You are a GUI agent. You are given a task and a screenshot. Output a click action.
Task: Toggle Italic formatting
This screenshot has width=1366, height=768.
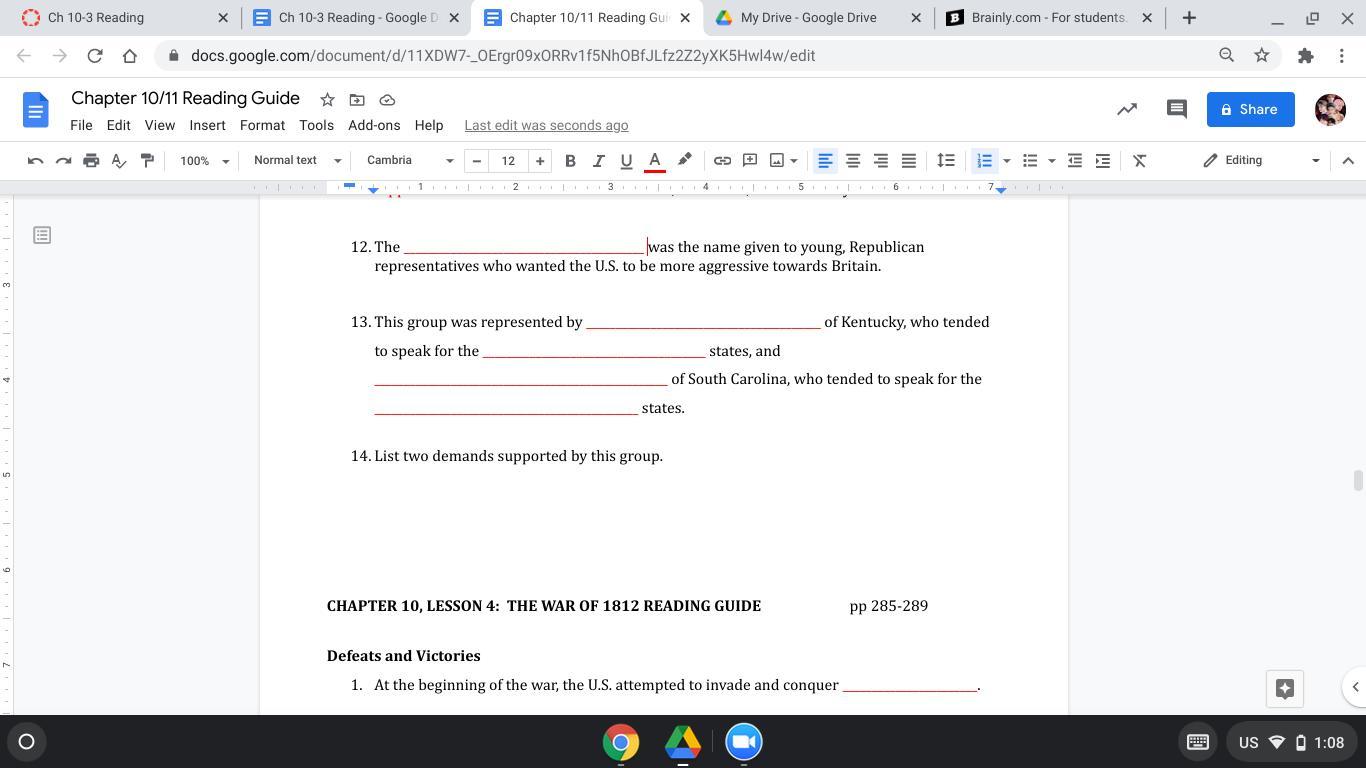(x=598, y=160)
